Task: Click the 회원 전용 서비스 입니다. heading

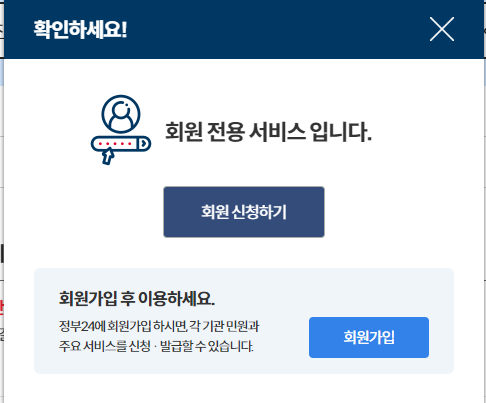Action: pyautogui.click(x=268, y=132)
